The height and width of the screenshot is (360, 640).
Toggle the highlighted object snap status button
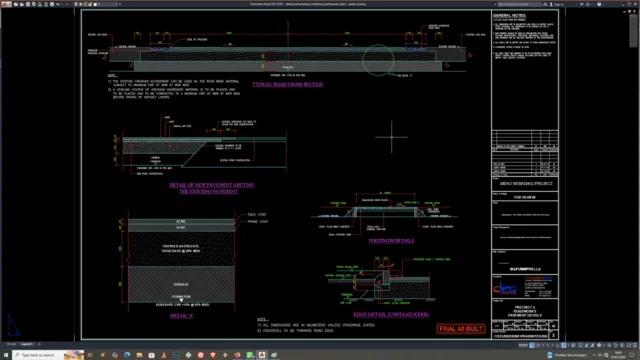(x=564, y=345)
